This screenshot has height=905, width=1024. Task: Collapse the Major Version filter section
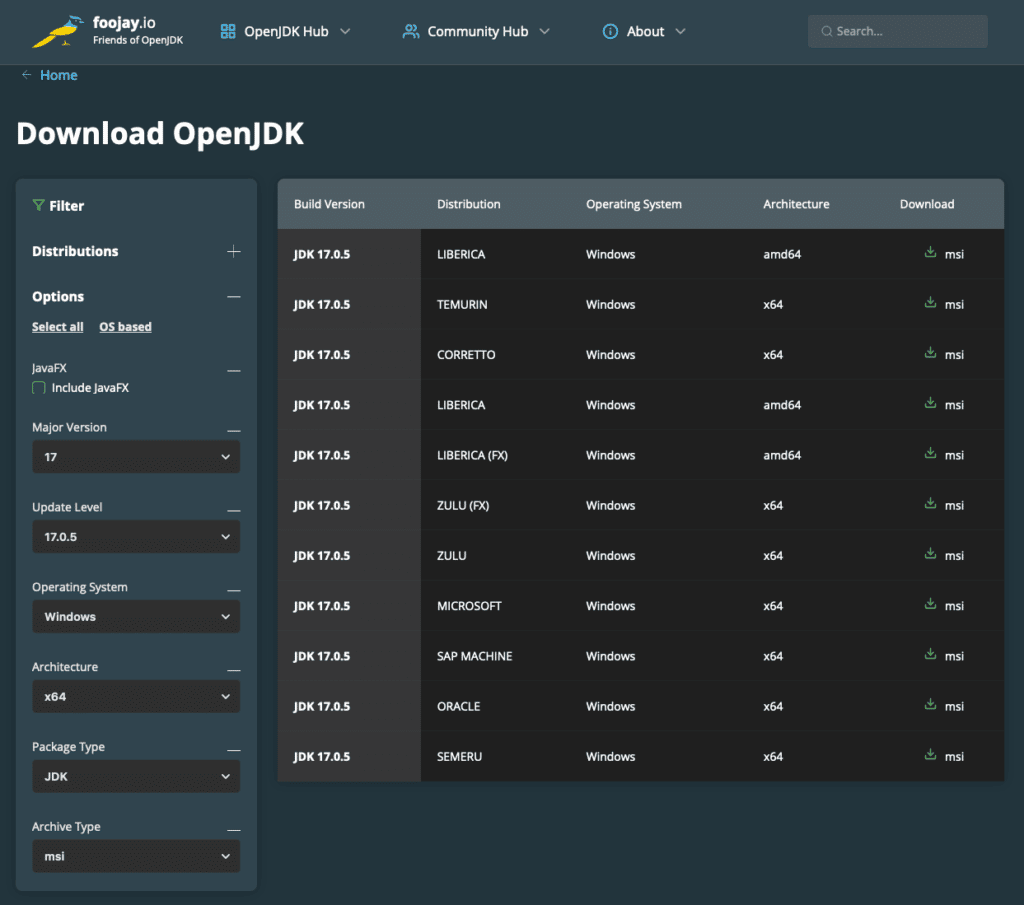pyautogui.click(x=234, y=431)
